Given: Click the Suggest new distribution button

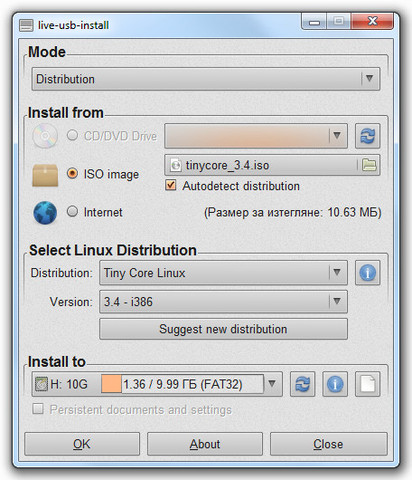Looking at the screenshot, I should 223,329.
